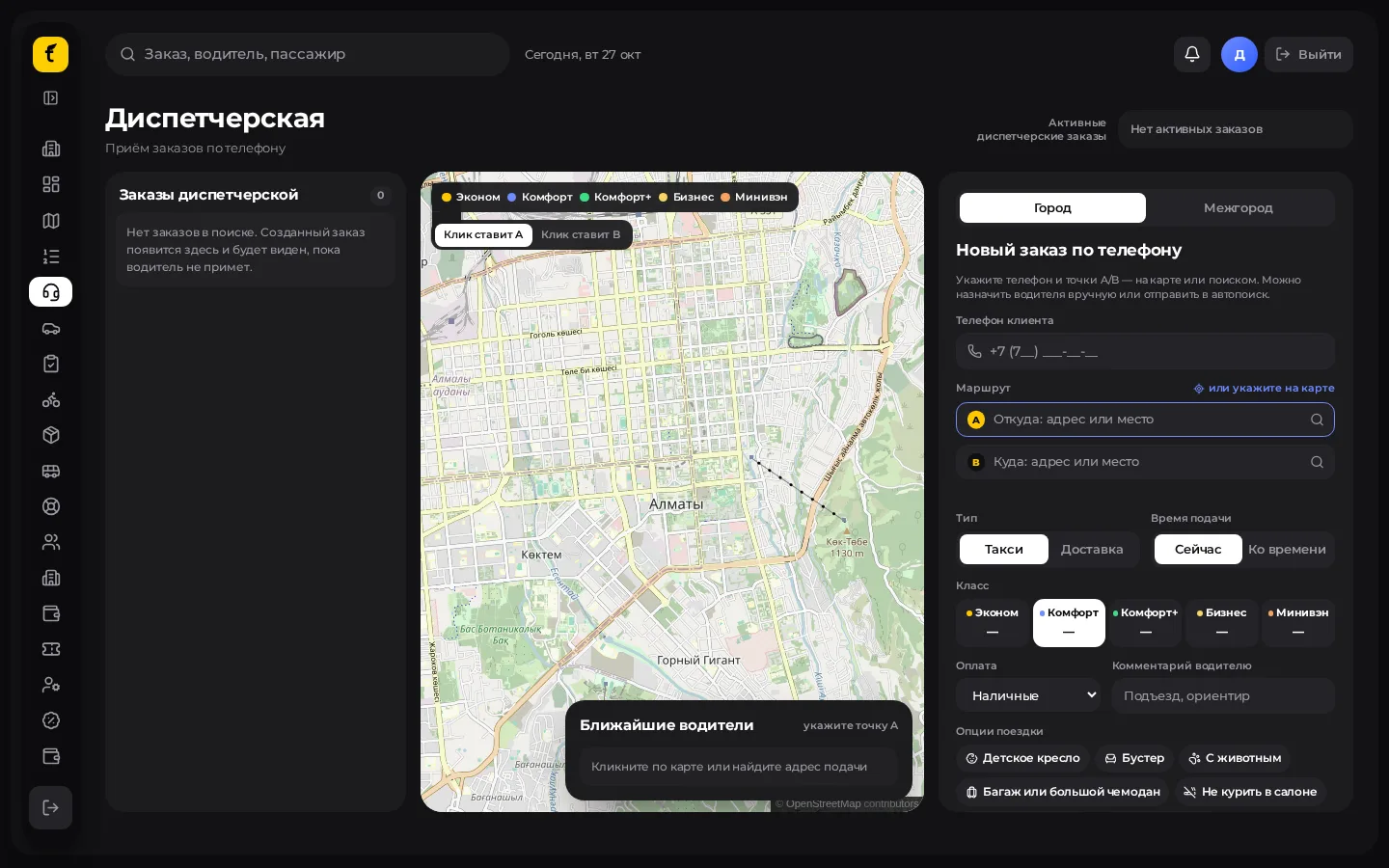Select the Клик ставит B map mode
The height and width of the screenshot is (868, 1389).
click(581, 234)
